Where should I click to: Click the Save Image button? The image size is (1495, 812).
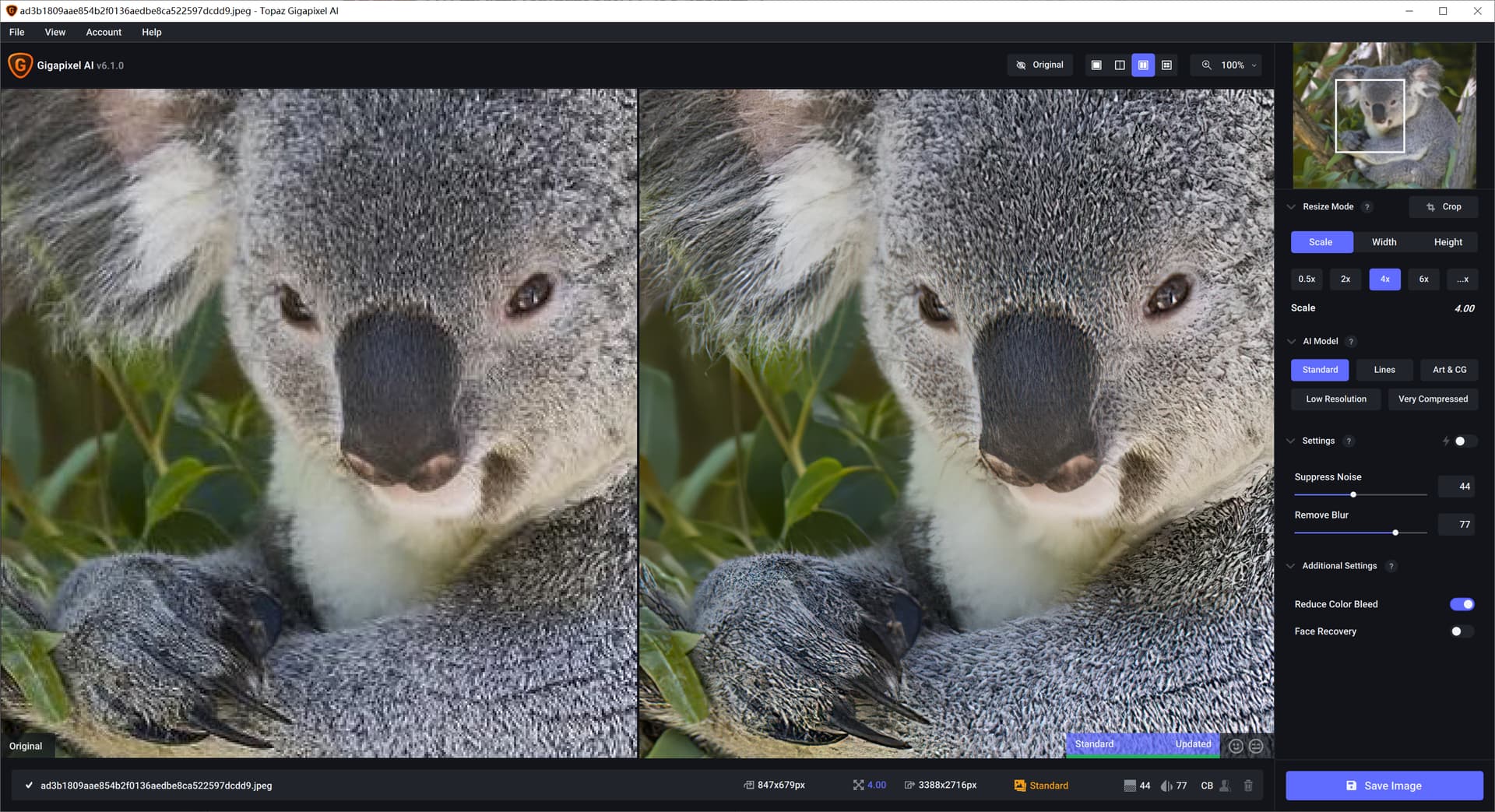point(1384,786)
